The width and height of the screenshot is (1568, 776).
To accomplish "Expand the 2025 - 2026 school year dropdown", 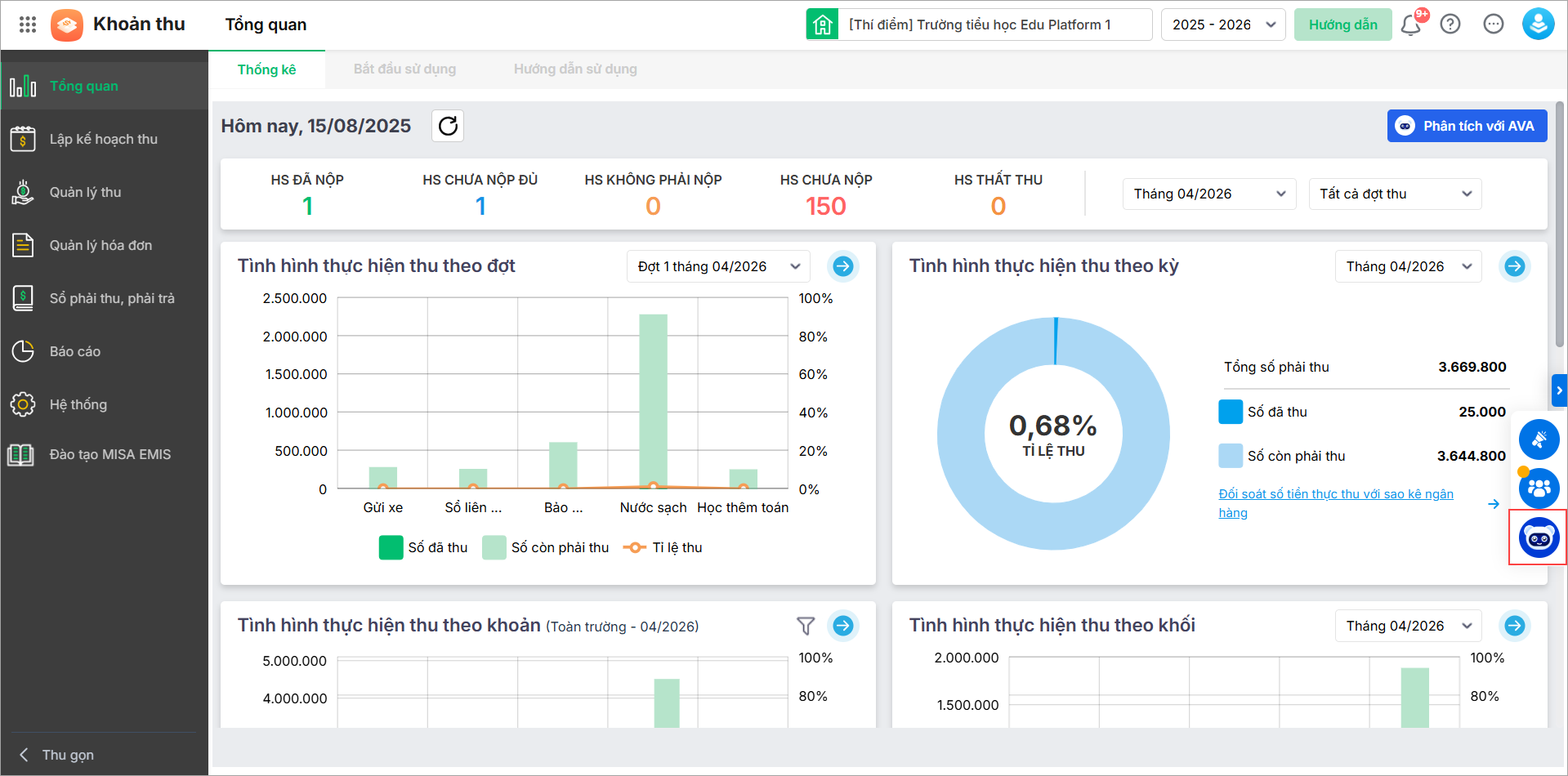I will pos(1223,25).
